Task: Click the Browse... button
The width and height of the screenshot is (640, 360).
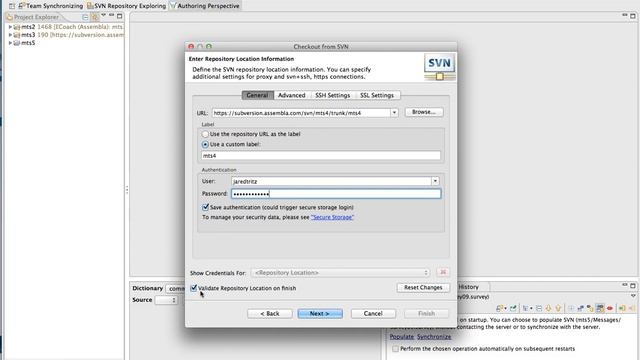Action: point(424,112)
